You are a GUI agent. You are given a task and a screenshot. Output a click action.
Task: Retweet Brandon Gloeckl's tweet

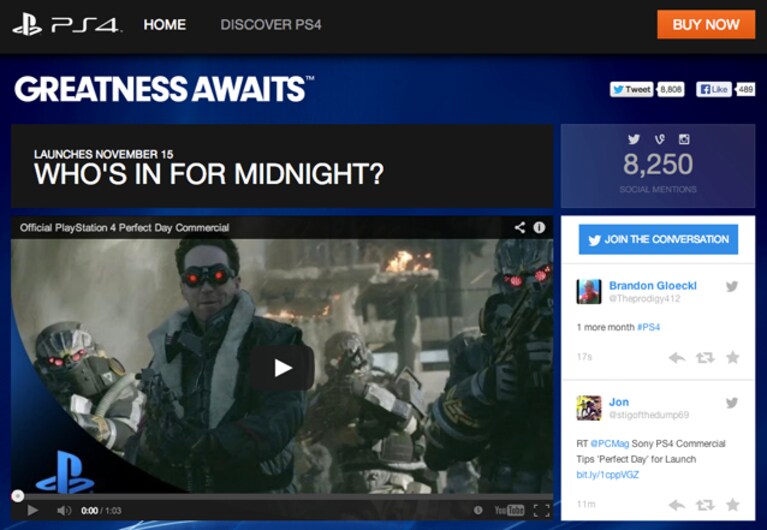[705, 358]
